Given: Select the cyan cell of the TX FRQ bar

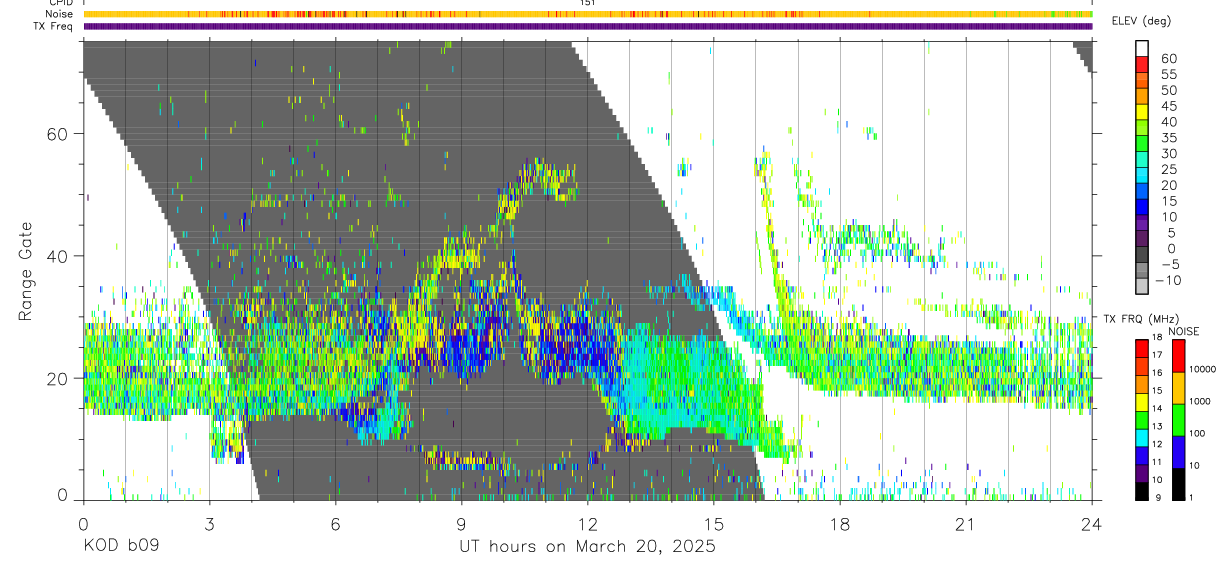Looking at the screenshot, I should [1142, 437].
